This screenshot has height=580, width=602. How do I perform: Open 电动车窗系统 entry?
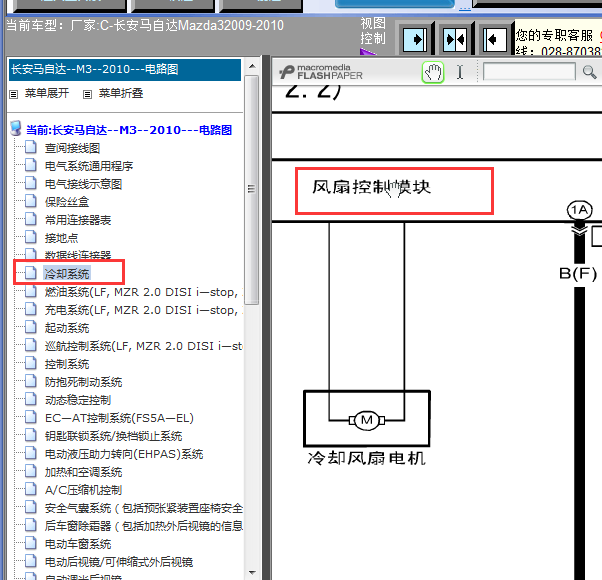tap(78, 544)
